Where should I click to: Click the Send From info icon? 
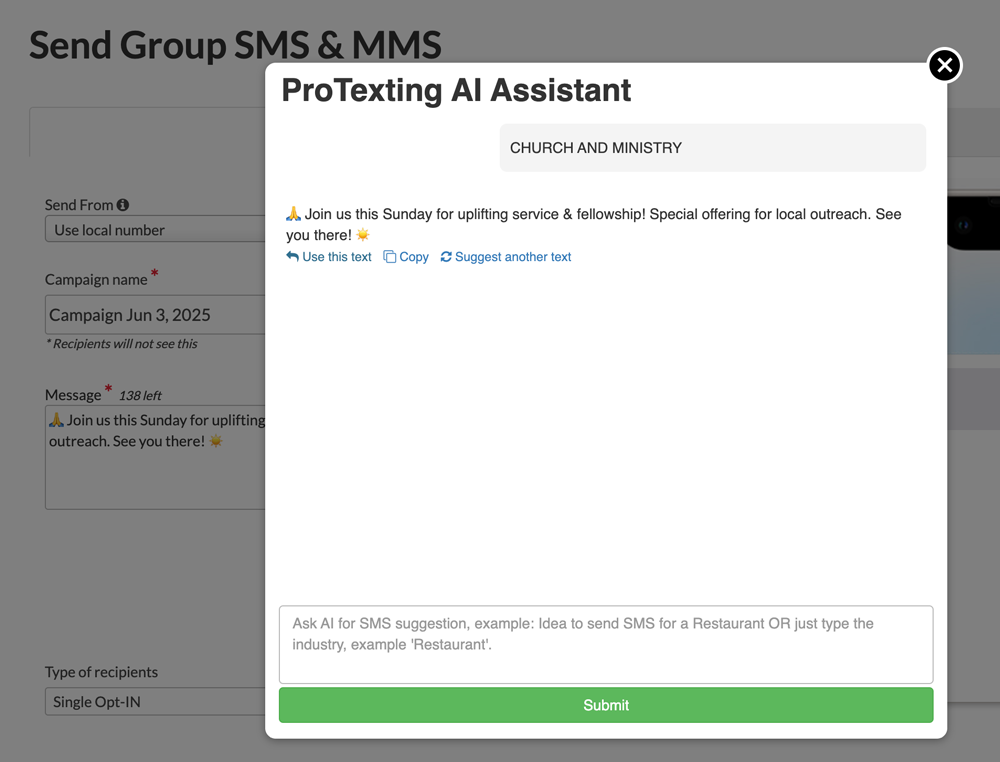pyautogui.click(x=122, y=205)
